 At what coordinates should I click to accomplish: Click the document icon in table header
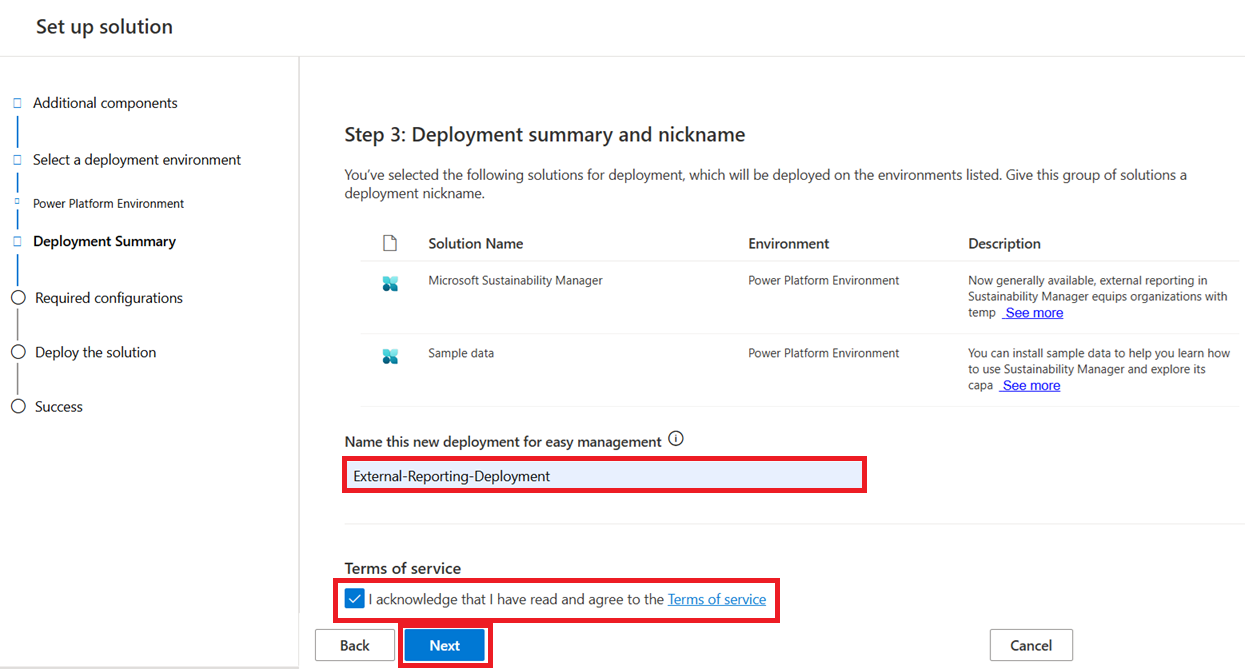coord(390,243)
